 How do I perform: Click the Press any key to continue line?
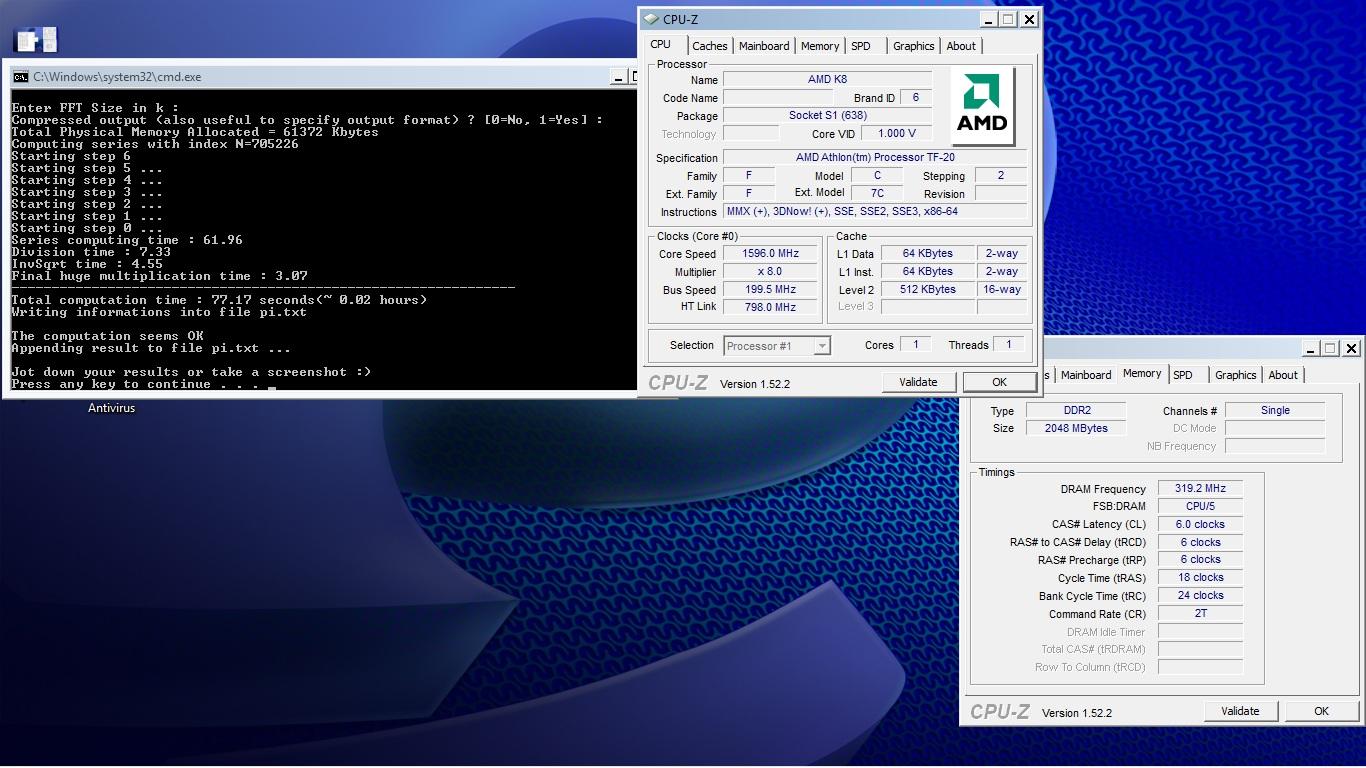pyautogui.click(x=135, y=384)
